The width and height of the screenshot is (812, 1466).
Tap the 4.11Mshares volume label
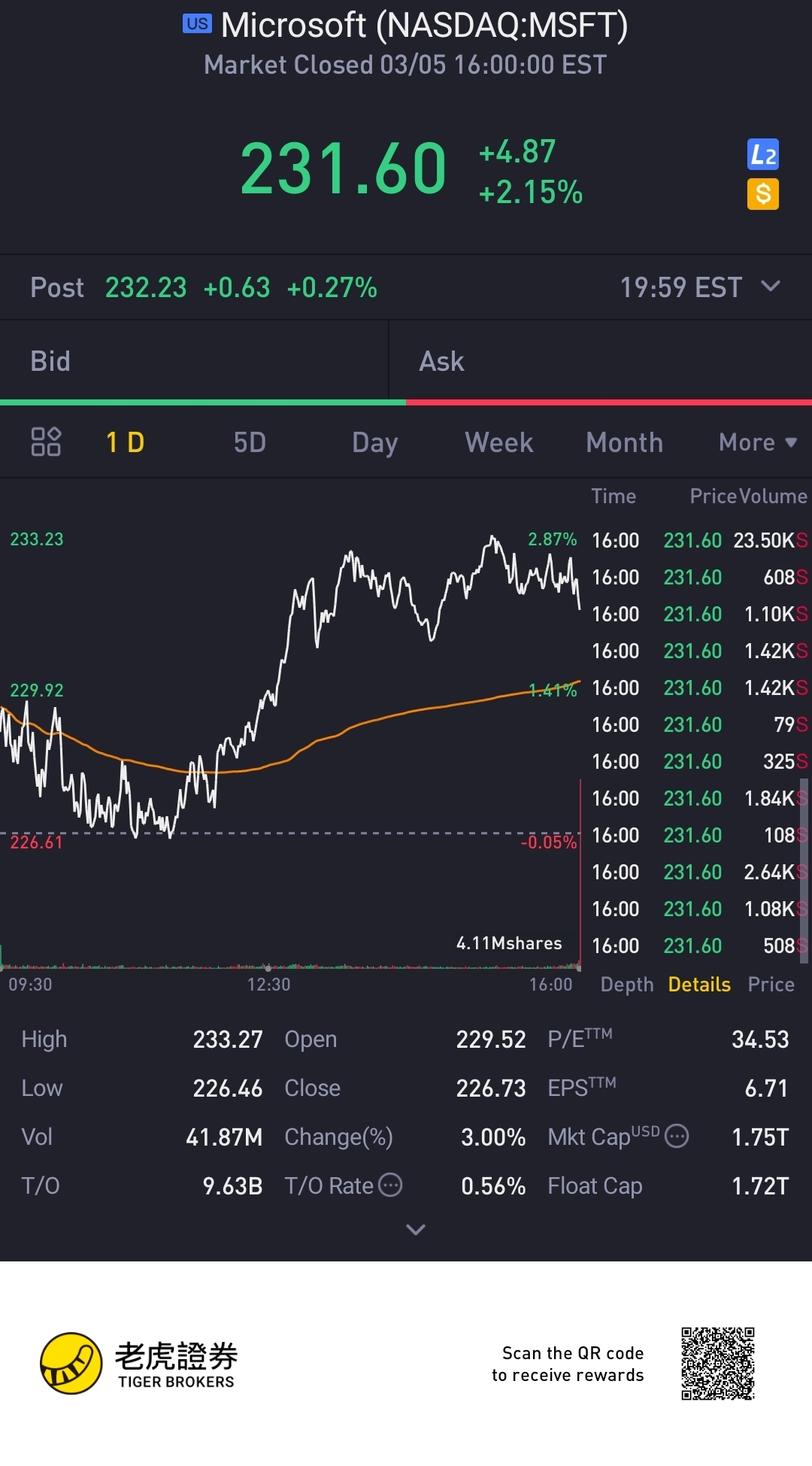pyautogui.click(x=509, y=943)
